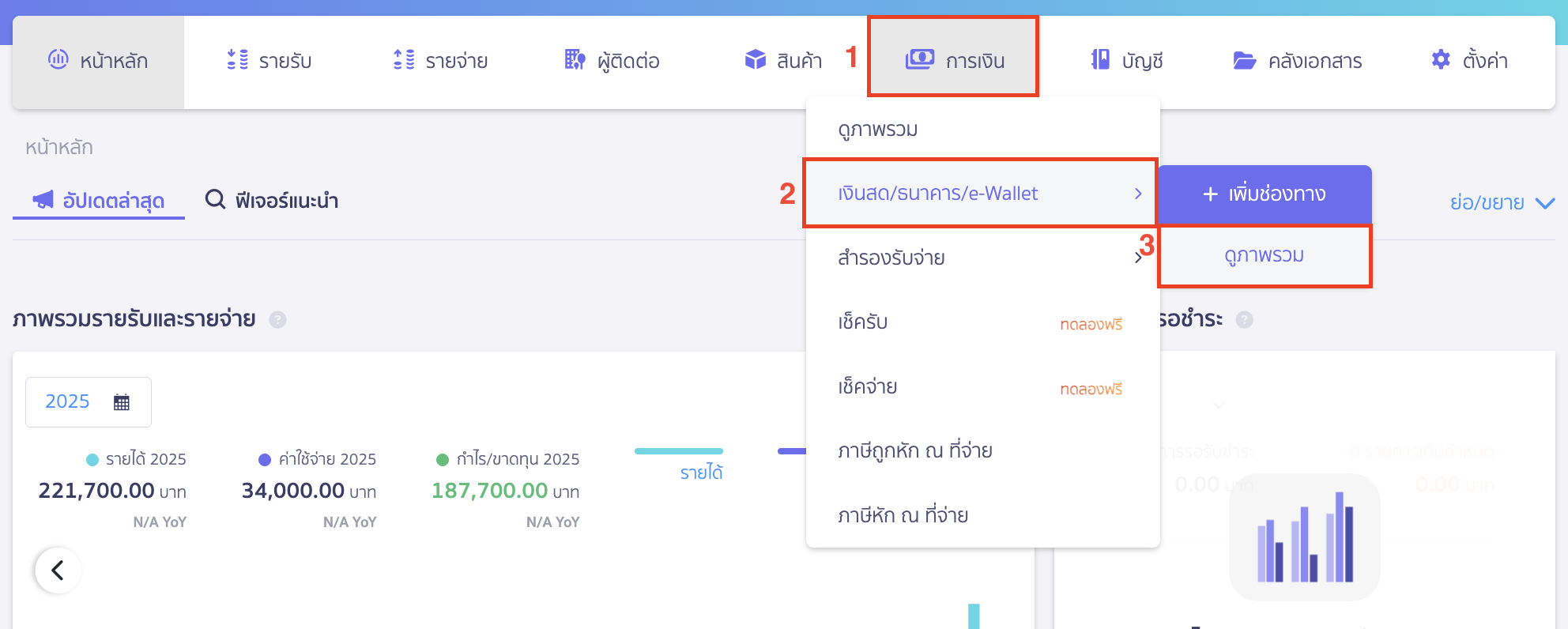Open the ผู้ติดต่อ menu
The image size is (1568, 629).
612,61
